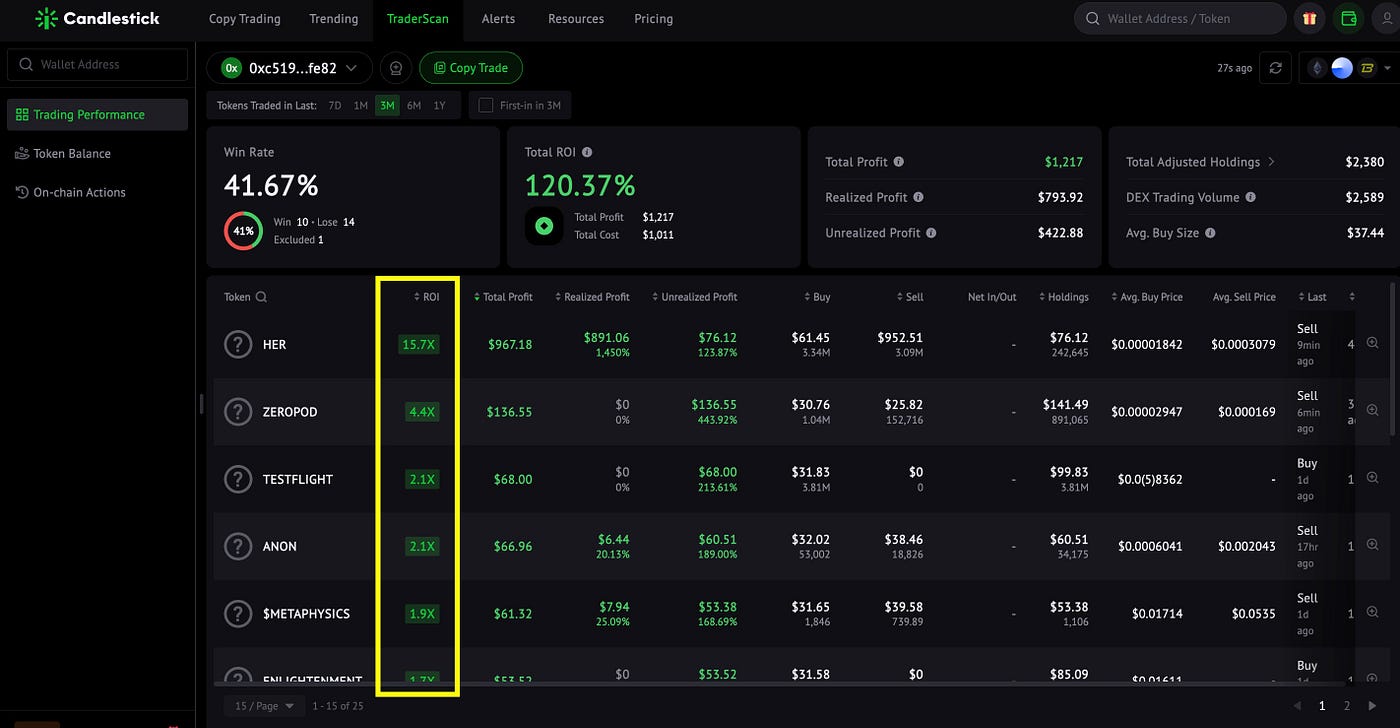This screenshot has height=728, width=1400.
Task: Expand the 0xc519...fe82 wallet dropdown
Action: (351, 68)
